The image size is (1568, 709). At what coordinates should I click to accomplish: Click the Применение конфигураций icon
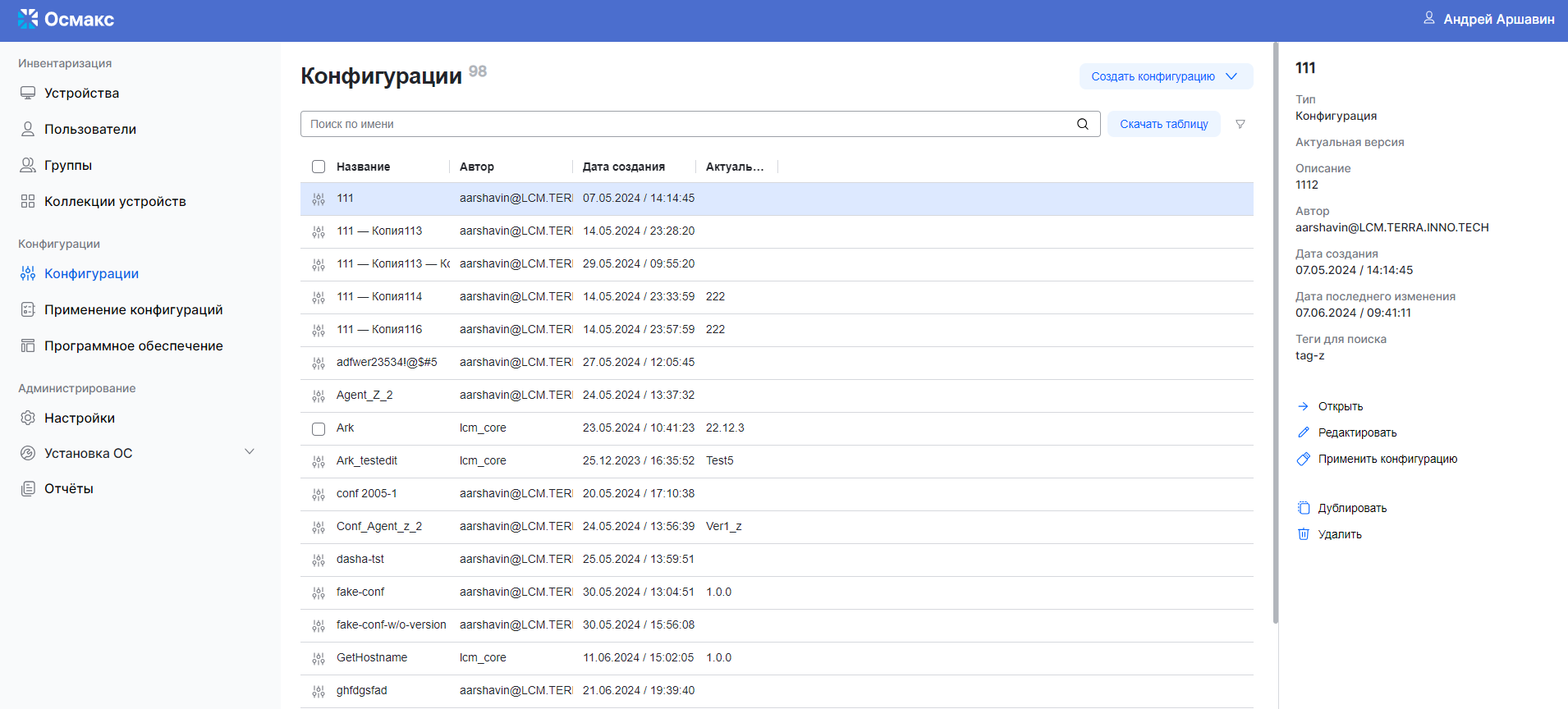coord(28,309)
